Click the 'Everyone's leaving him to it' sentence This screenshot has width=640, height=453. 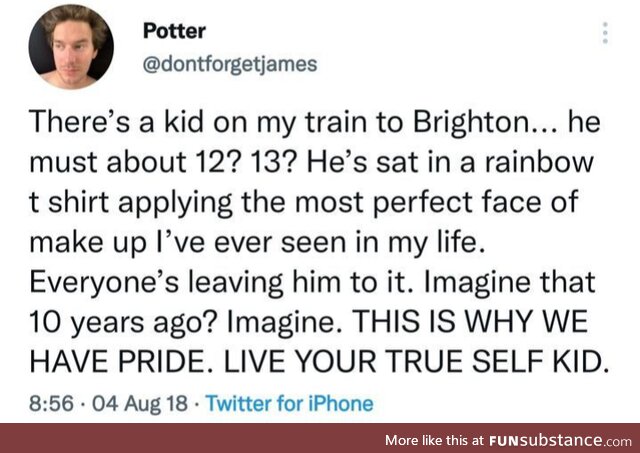219,283
